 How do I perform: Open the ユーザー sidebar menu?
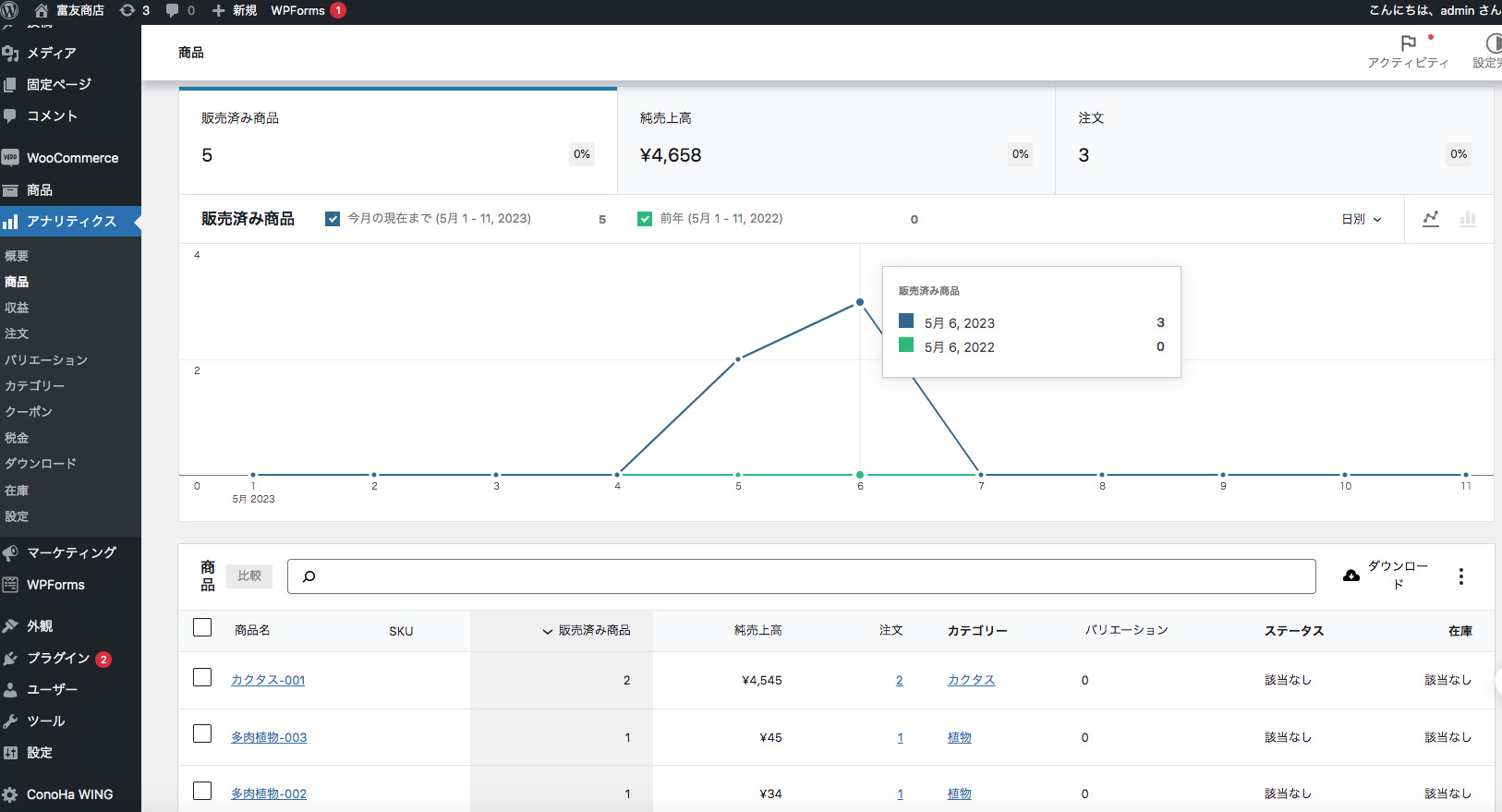coord(70,689)
